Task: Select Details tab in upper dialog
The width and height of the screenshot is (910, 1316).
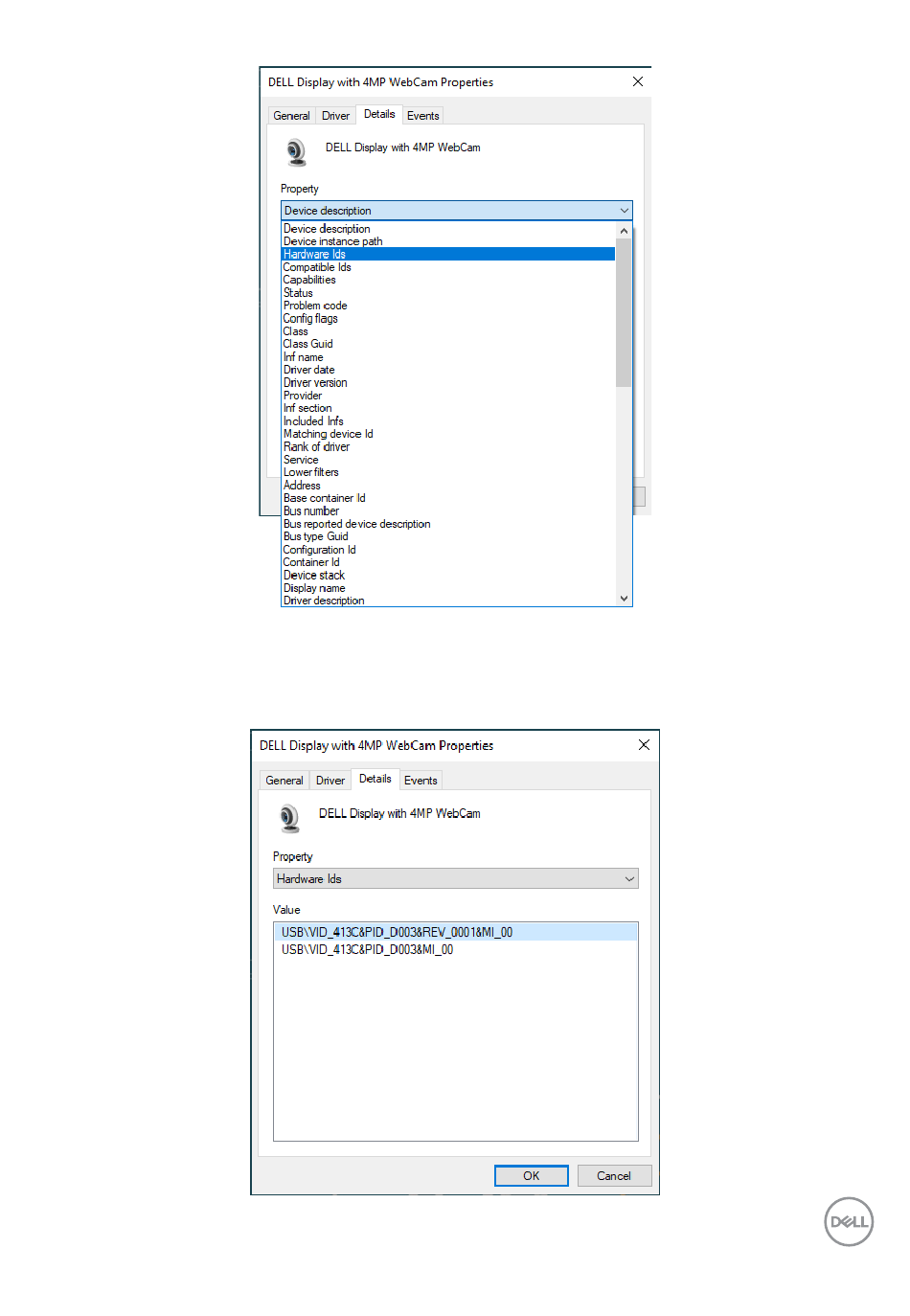Action: pos(379,114)
